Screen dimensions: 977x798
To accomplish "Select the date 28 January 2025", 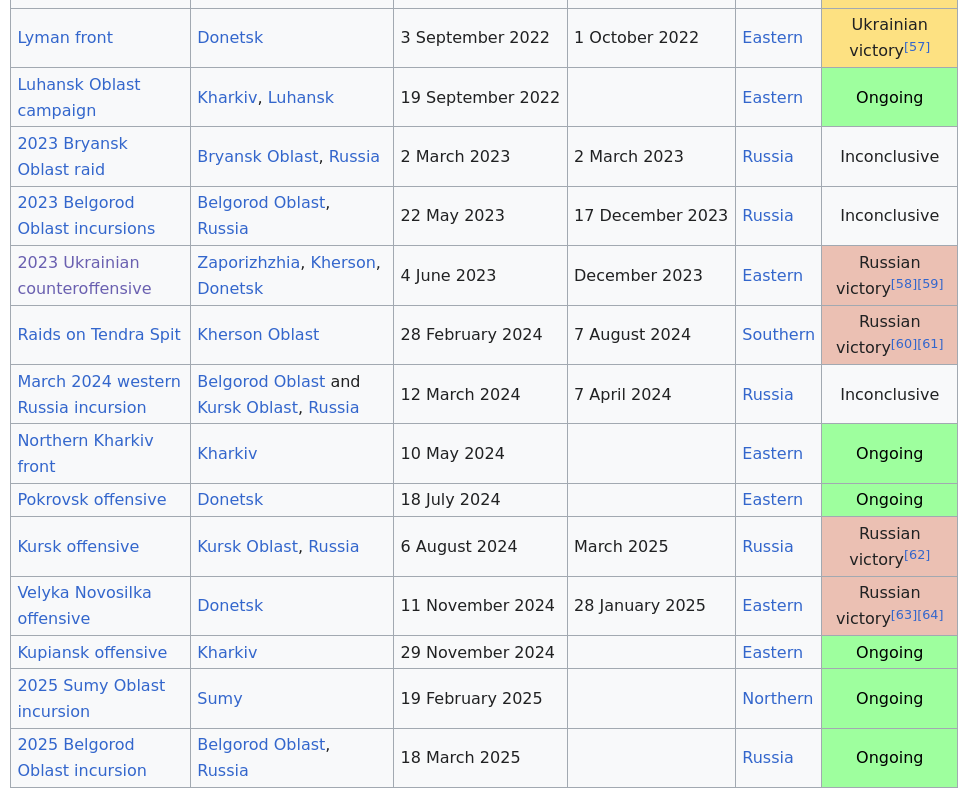I will (640, 606).
